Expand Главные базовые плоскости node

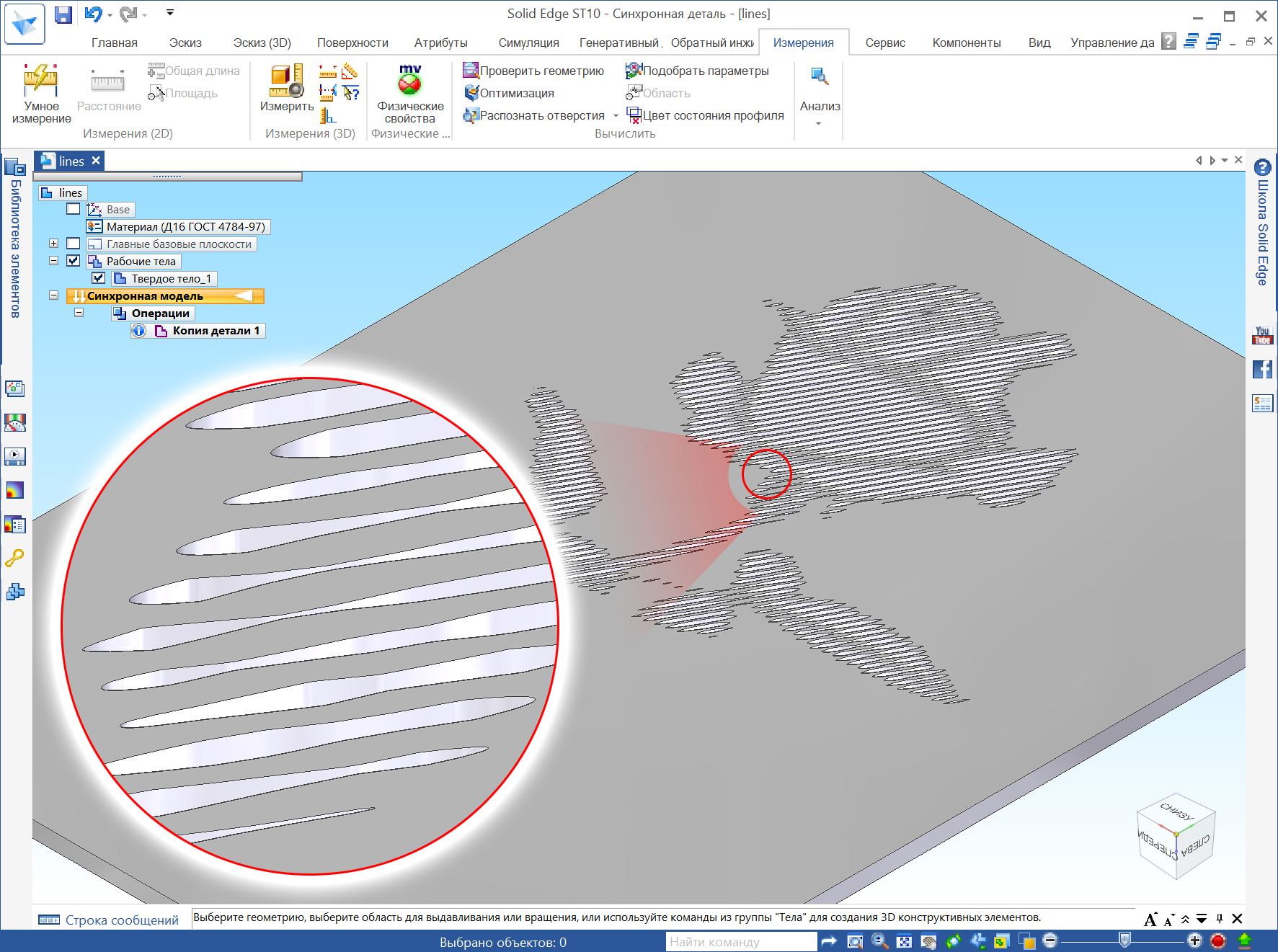54,244
